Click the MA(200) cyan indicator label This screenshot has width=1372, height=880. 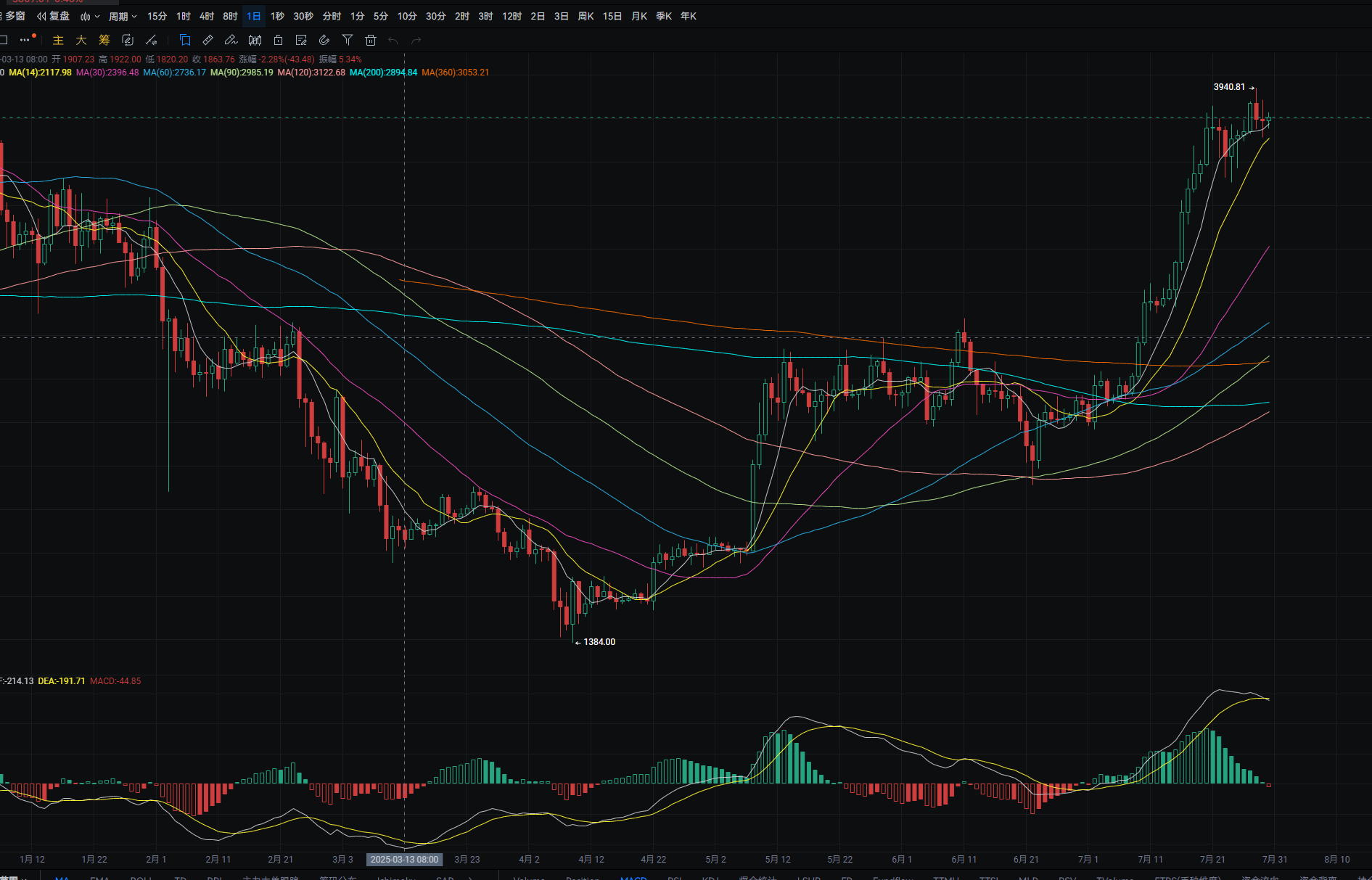click(383, 73)
